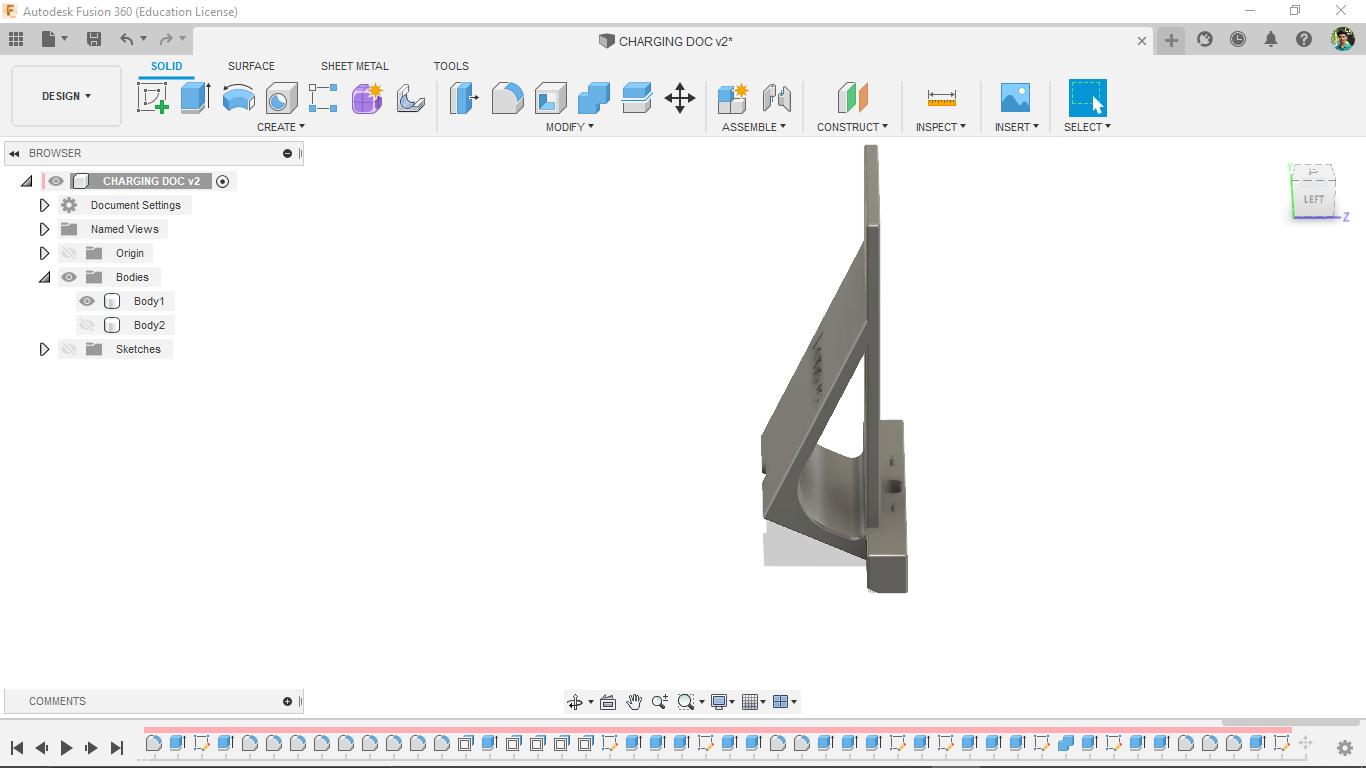Image resolution: width=1366 pixels, height=768 pixels.
Task: Play the design history timeline
Action: [65, 747]
